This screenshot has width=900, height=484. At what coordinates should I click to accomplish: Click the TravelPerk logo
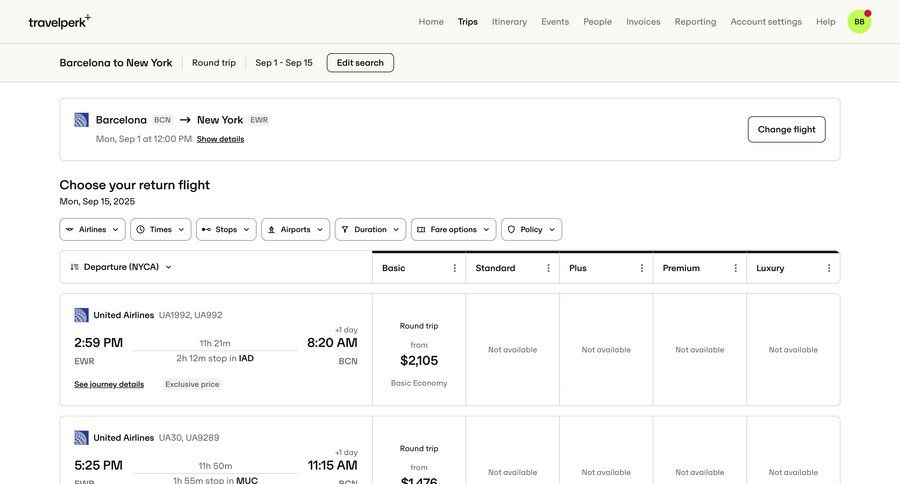coord(59,21)
